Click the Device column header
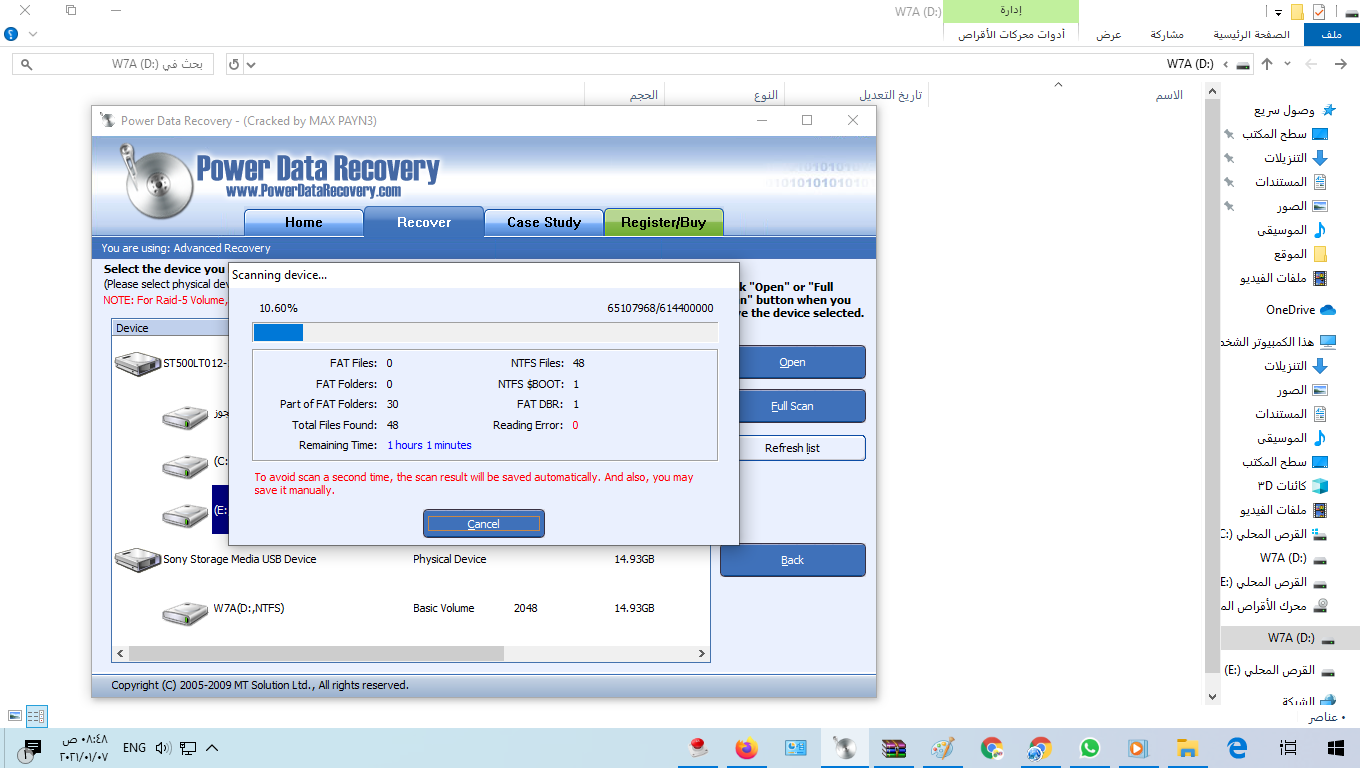The width and height of the screenshot is (1360, 768). point(170,328)
